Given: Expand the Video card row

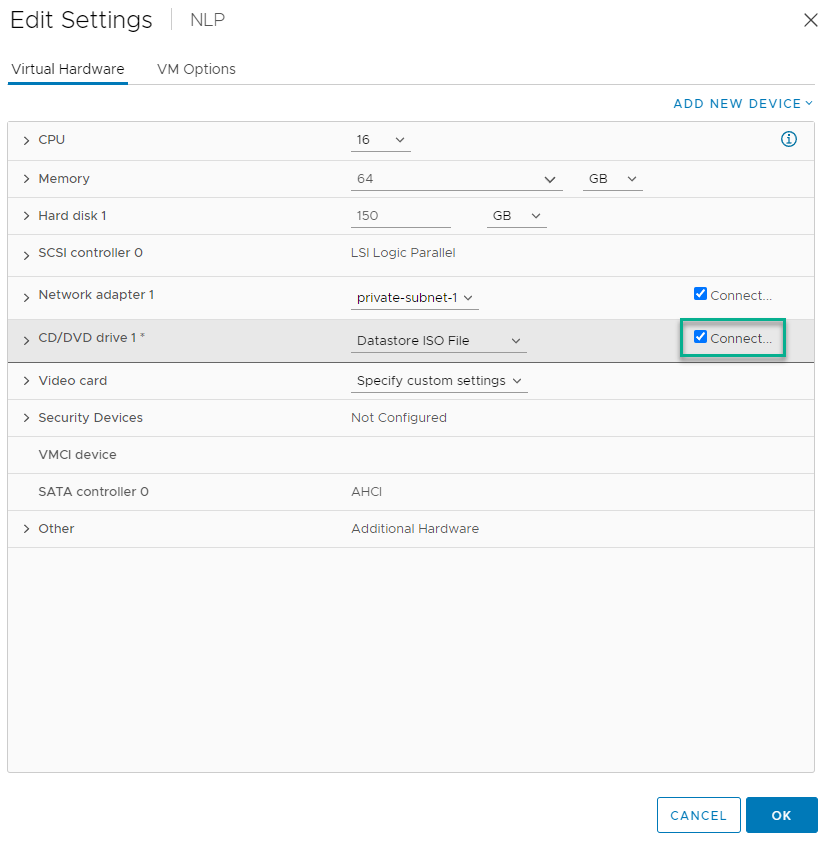Looking at the screenshot, I should pyautogui.click(x=26, y=381).
